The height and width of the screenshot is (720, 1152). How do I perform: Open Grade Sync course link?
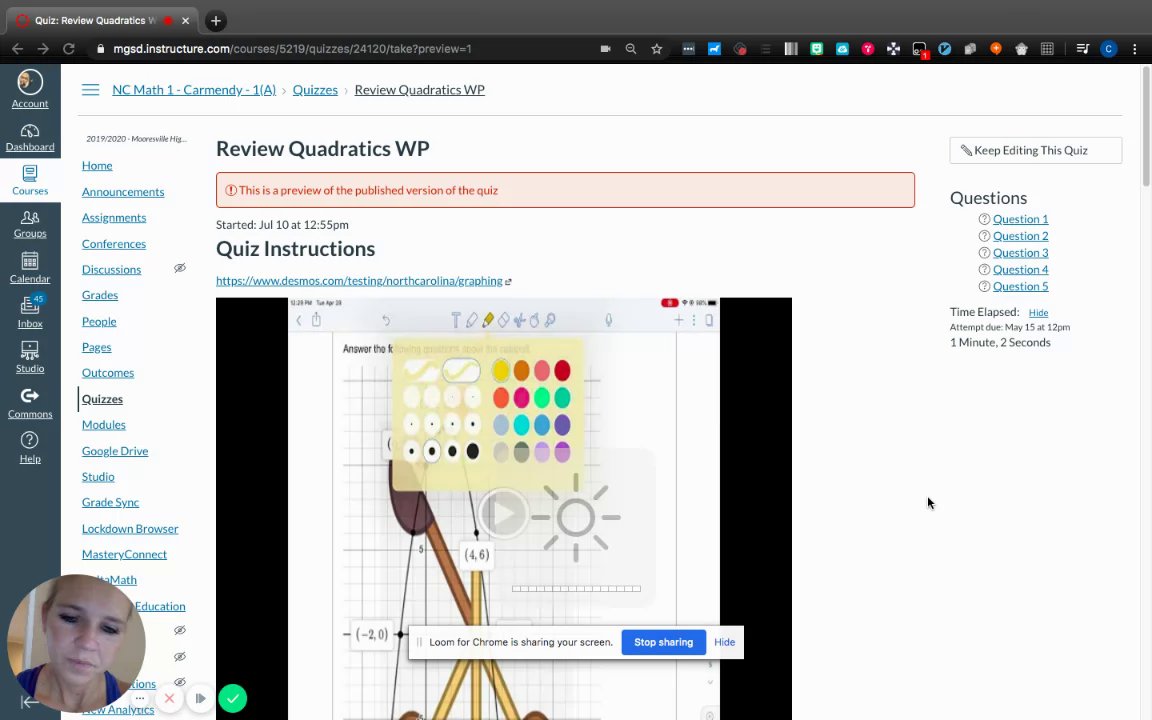[110, 503]
